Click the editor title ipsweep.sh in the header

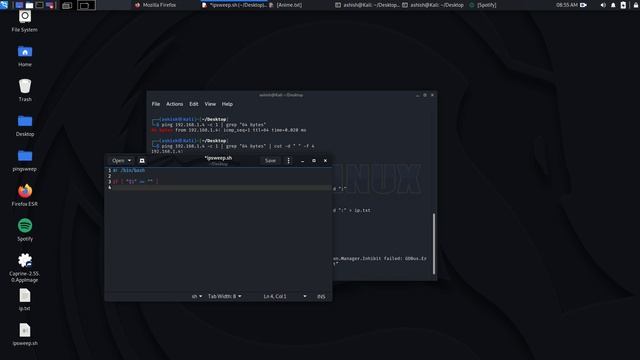[218, 158]
